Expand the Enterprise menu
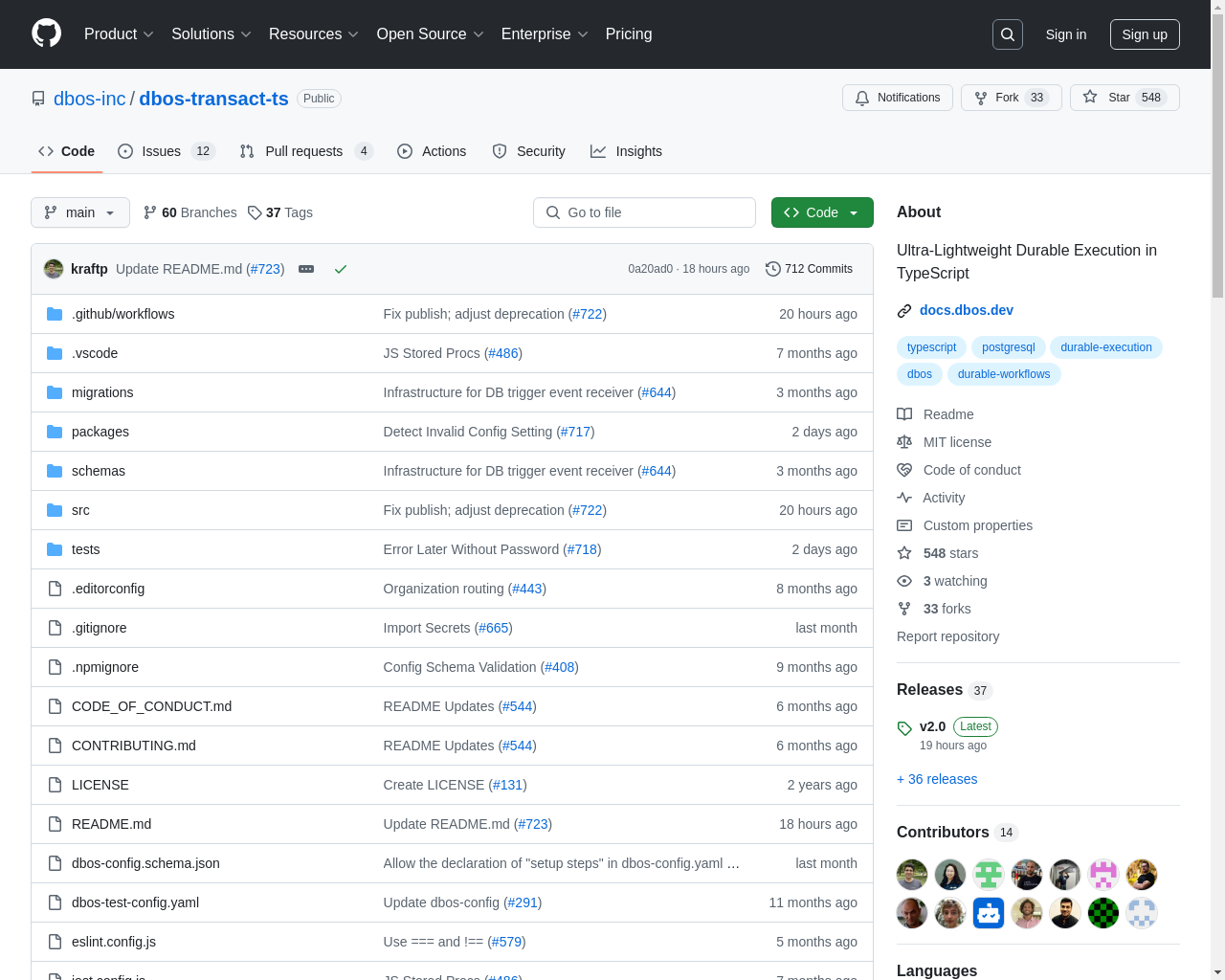 tap(545, 34)
